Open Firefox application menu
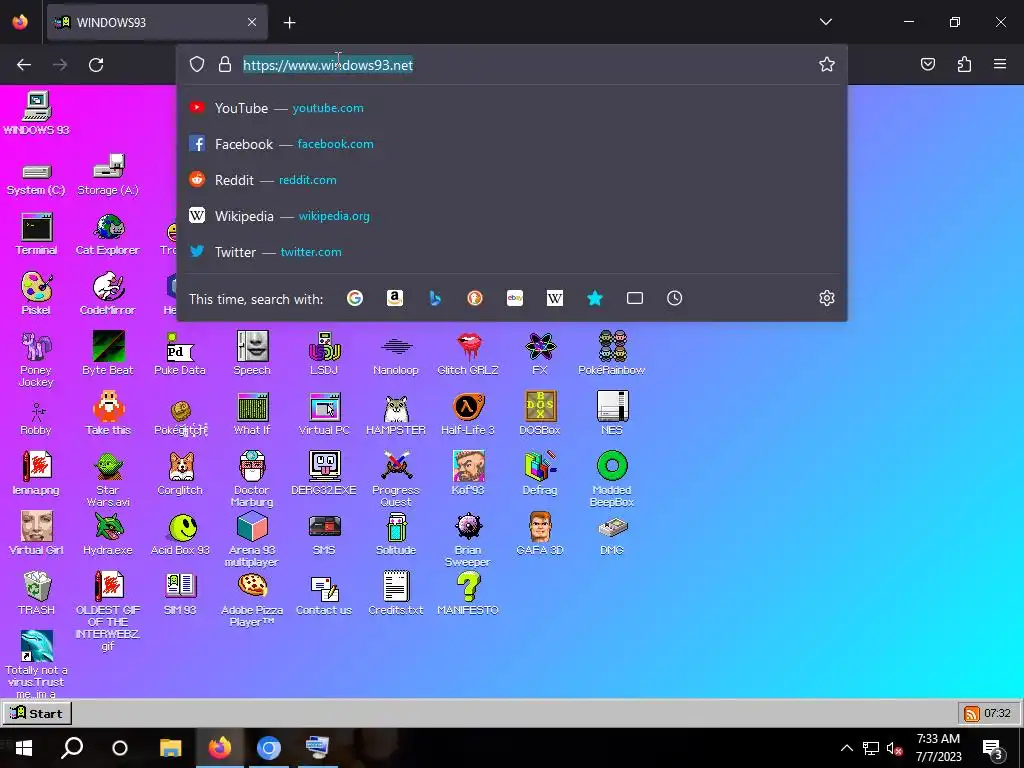The width and height of the screenshot is (1024, 768). pos(1000,64)
